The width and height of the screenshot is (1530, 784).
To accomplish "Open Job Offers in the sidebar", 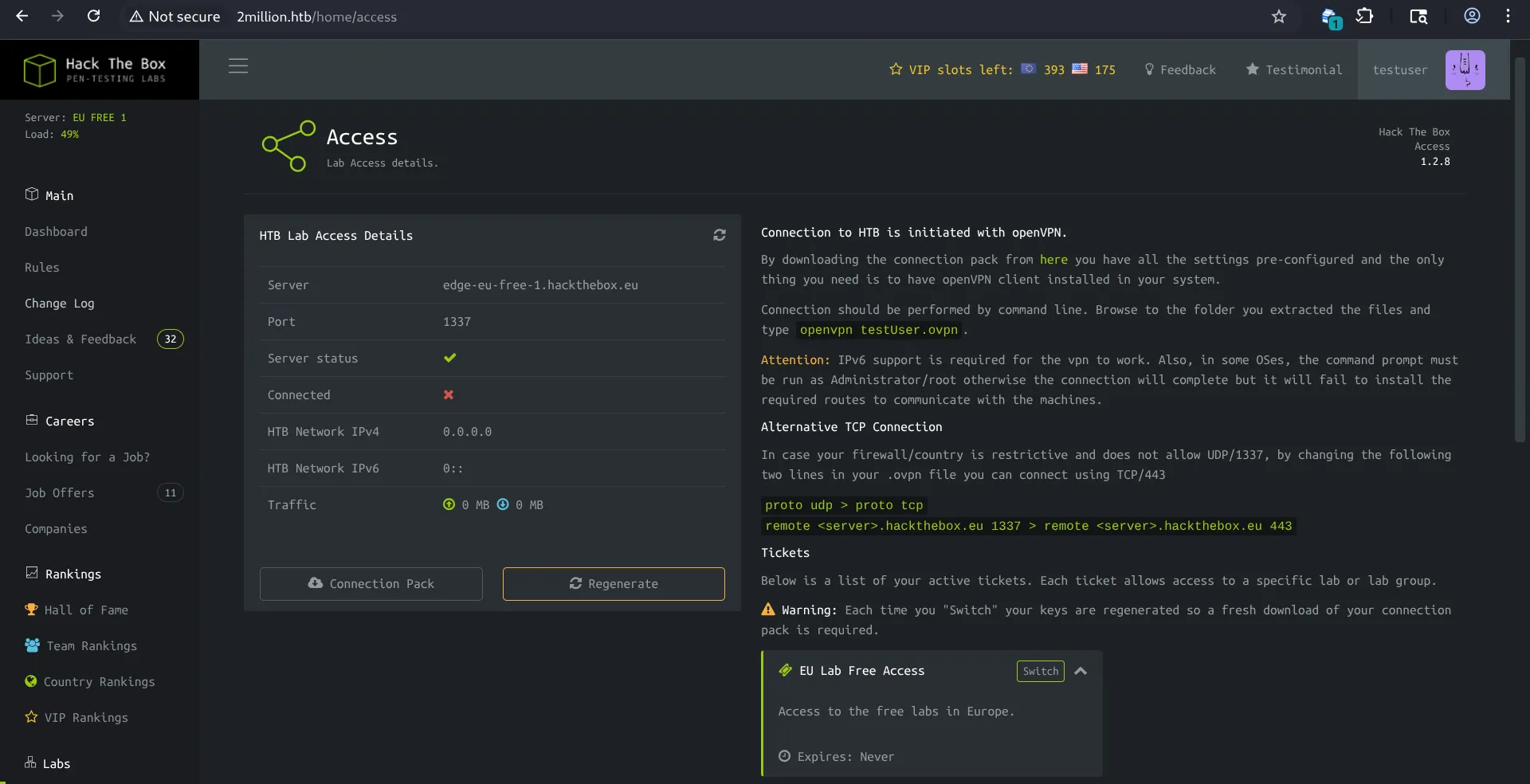I will point(59,492).
